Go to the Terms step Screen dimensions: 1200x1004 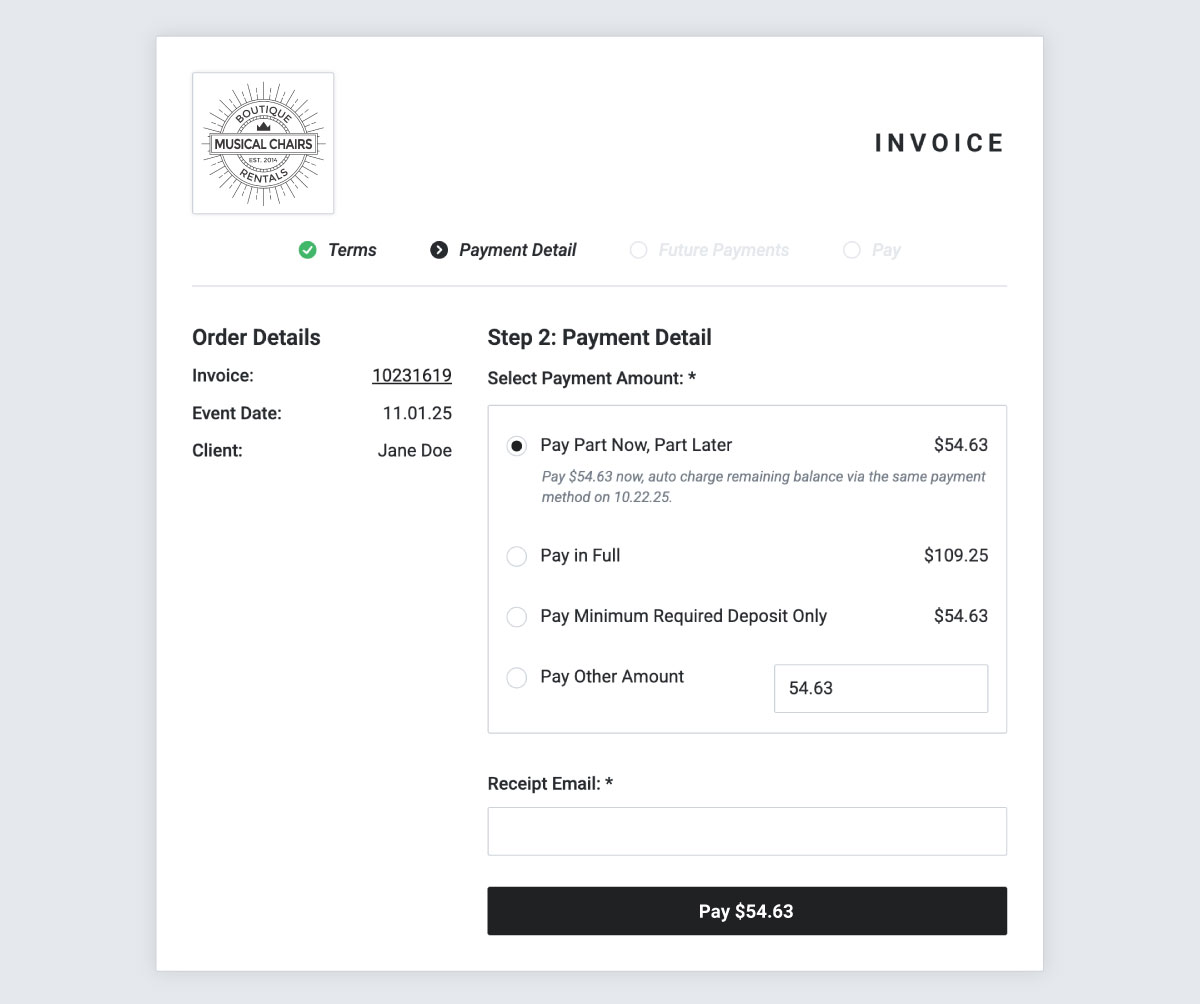click(352, 250)
